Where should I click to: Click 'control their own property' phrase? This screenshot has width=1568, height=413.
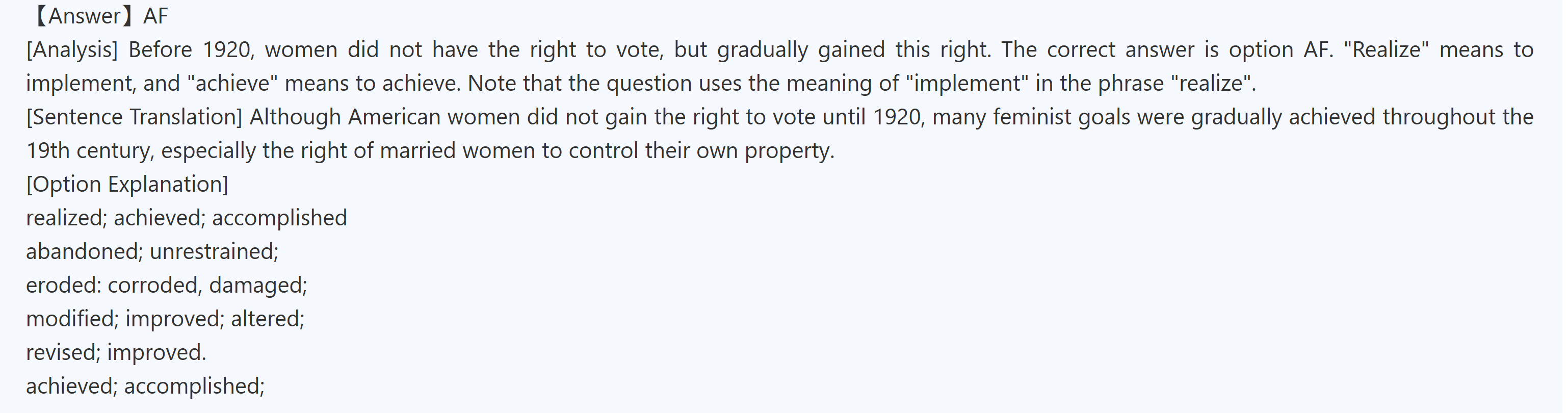click(700, 150)
